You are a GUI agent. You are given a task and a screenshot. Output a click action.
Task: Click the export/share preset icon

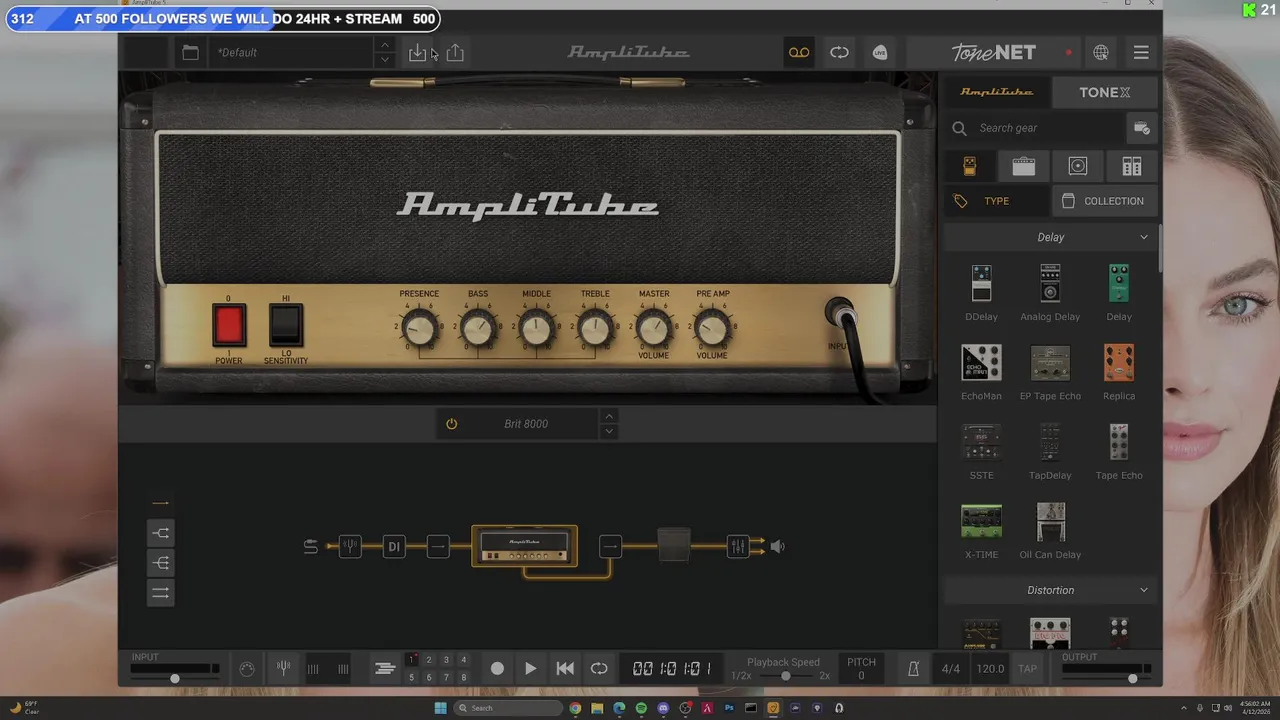tap(455, 53)
